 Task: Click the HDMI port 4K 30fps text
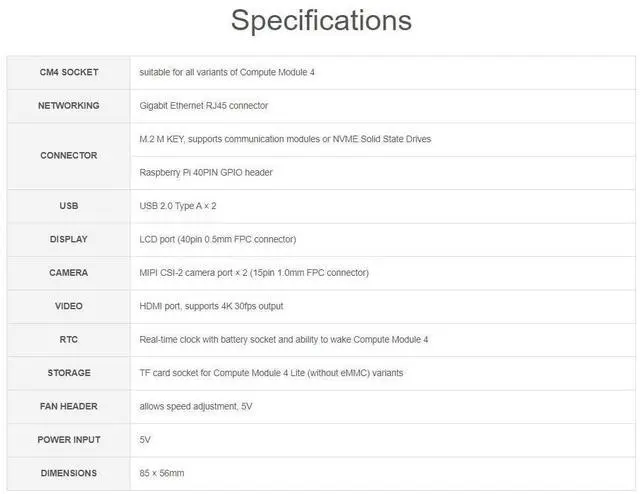(x=211, y=306)
